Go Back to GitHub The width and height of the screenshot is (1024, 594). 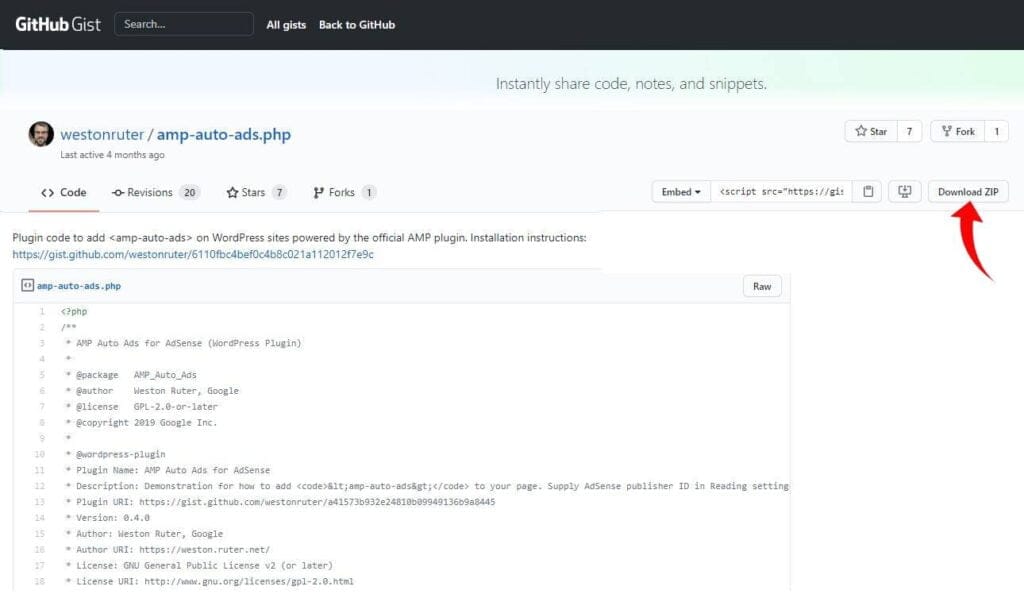point(357,25)
